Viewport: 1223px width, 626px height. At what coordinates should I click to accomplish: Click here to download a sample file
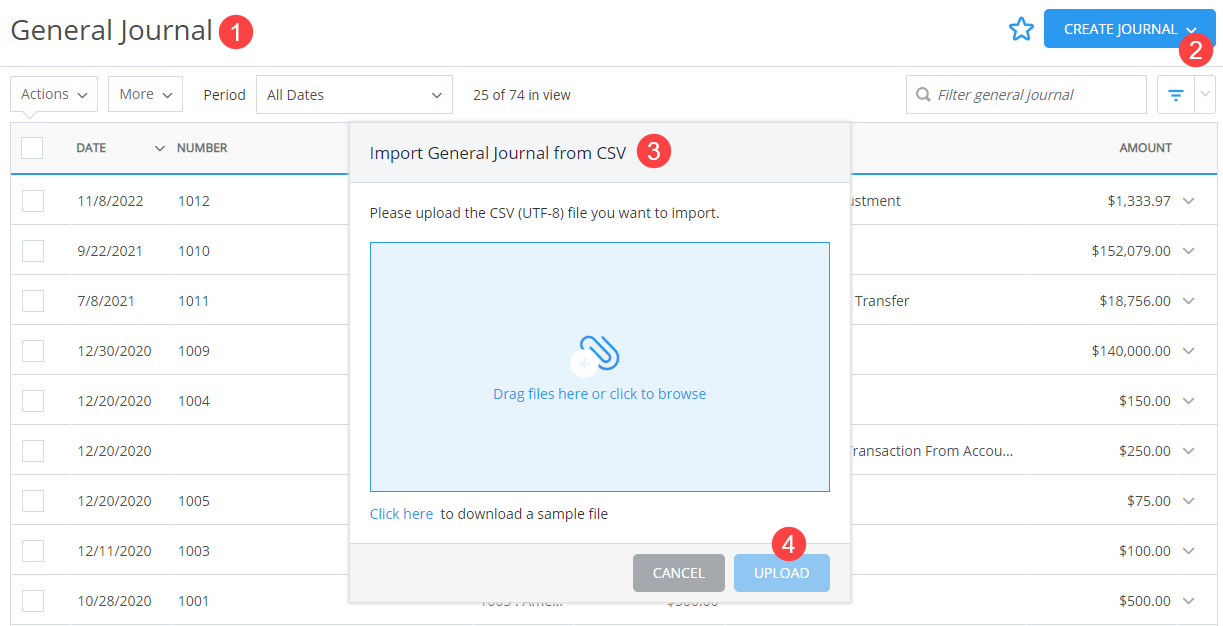tap(401, 513)
